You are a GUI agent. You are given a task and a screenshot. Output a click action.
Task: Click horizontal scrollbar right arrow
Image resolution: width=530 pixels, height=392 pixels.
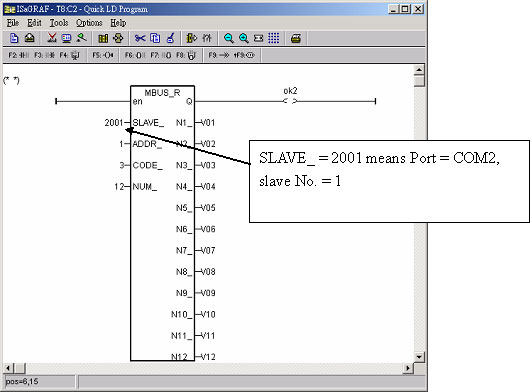click(408, 368)
